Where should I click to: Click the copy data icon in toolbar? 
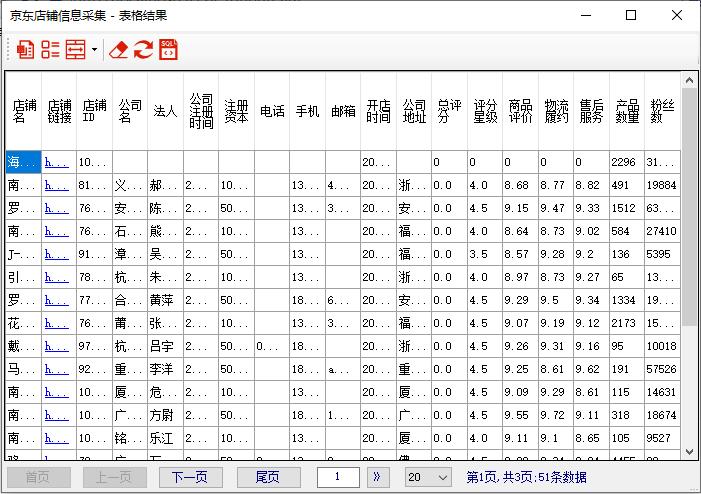26,50
